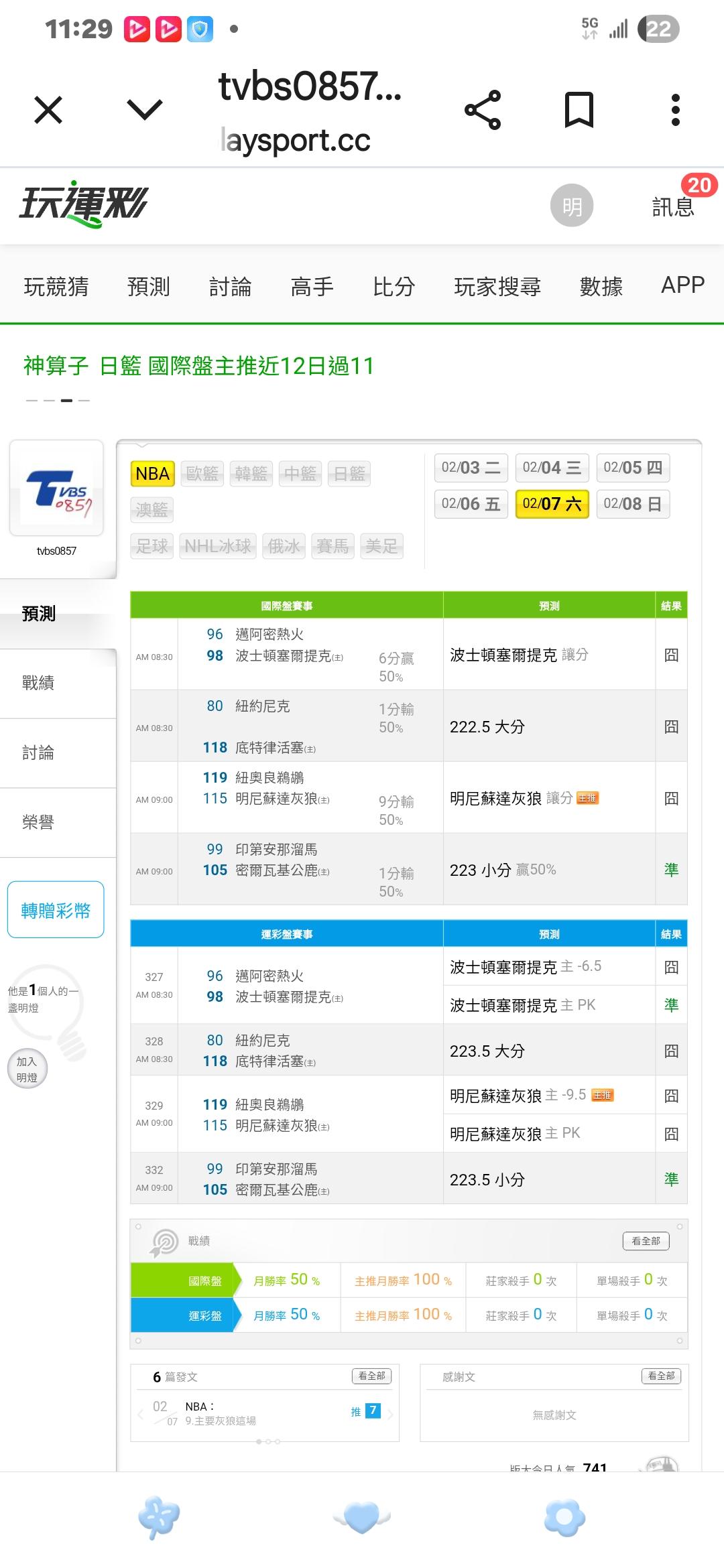Open 討論 in the top nav
This screenshot has width=724, height=1568.
(x=231, y=287)
